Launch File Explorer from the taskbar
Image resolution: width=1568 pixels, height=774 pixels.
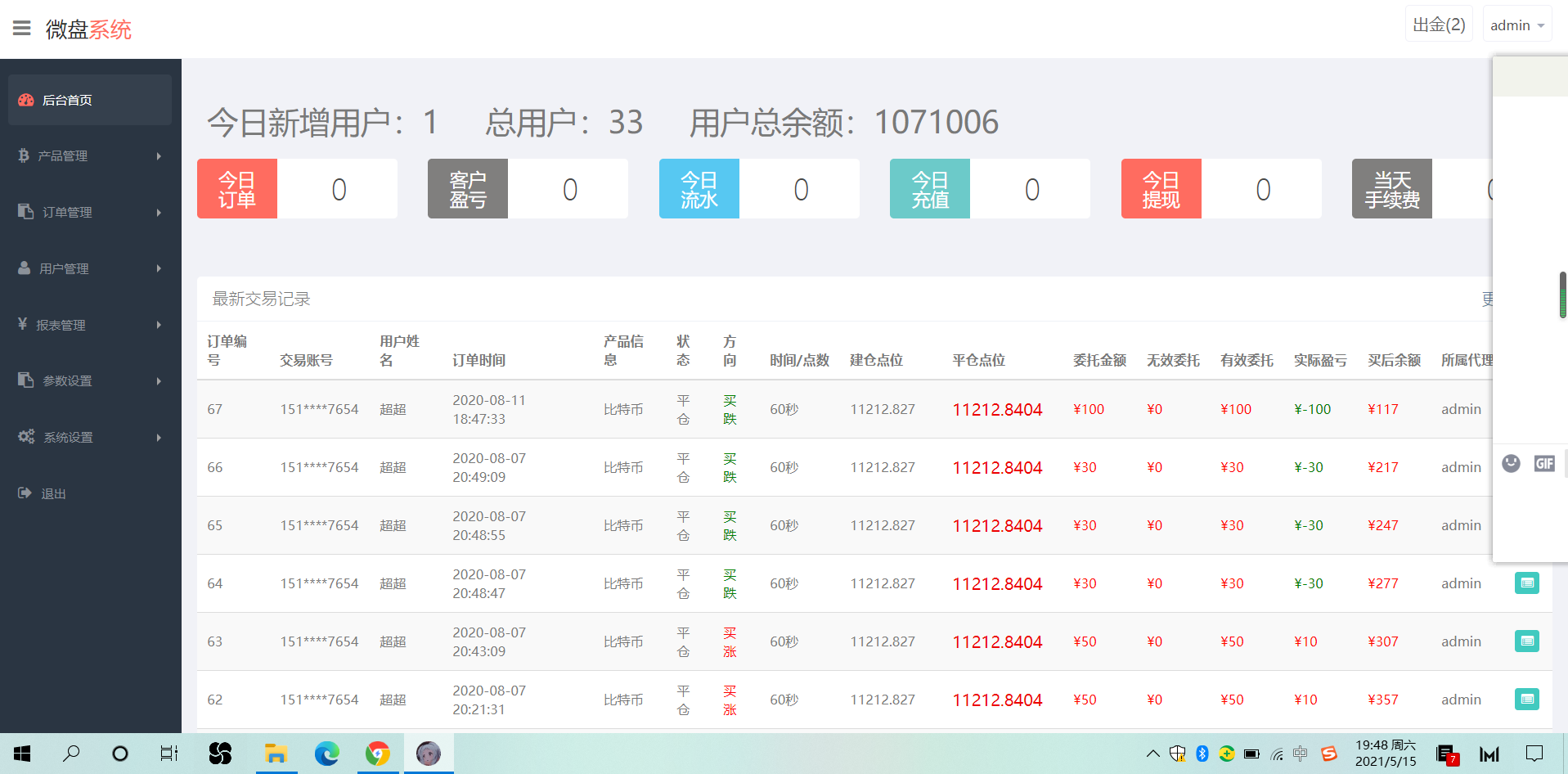[276, 754]
